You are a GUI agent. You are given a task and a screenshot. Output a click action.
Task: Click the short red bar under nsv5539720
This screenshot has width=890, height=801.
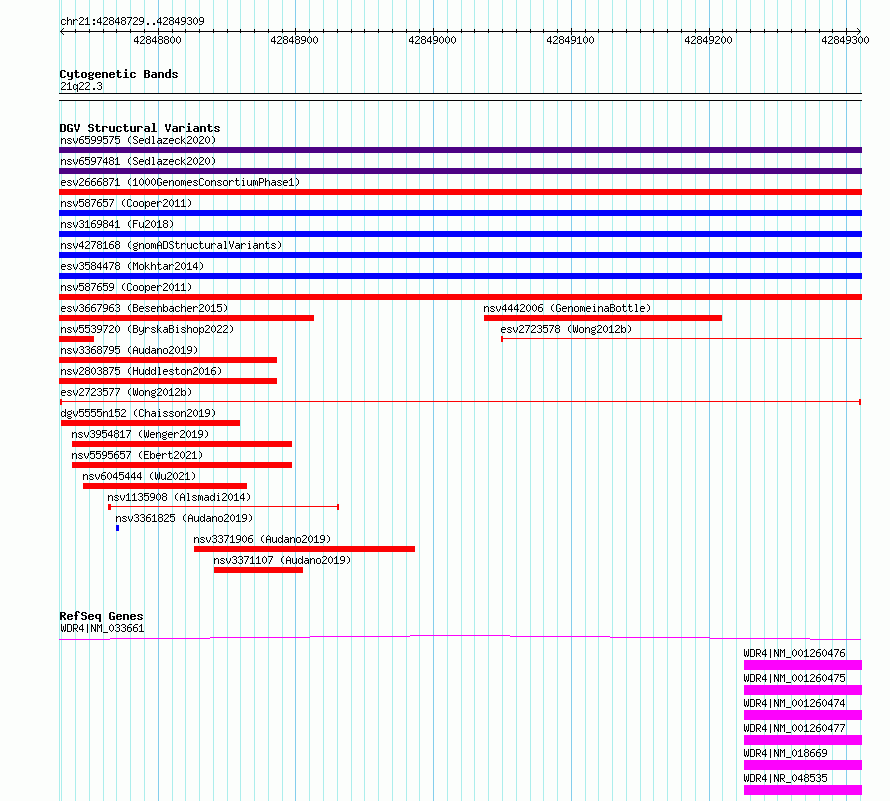point(77,339)
